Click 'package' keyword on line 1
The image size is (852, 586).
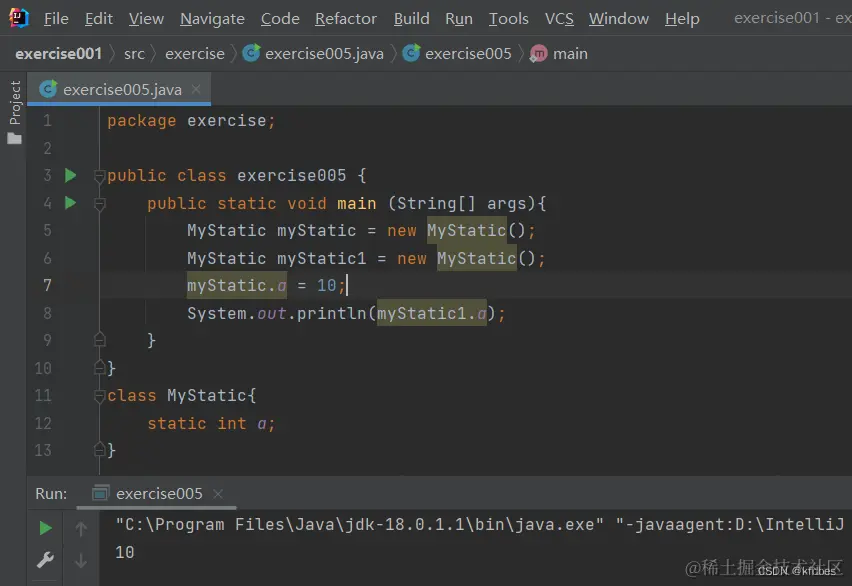(141, 121)
